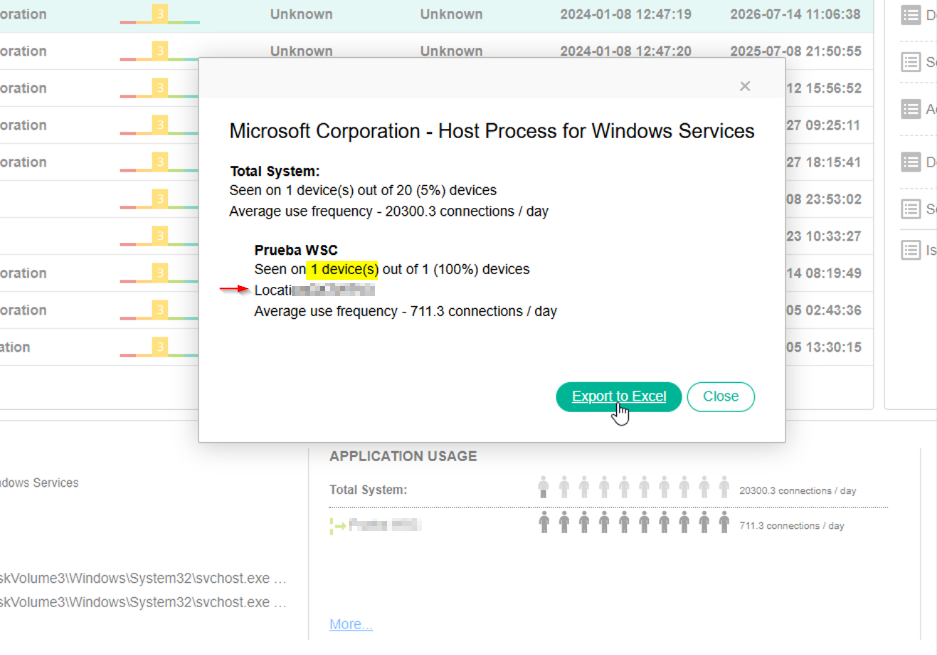Click the rating badge 3 in the 08:19:49 row

(160, 273)
